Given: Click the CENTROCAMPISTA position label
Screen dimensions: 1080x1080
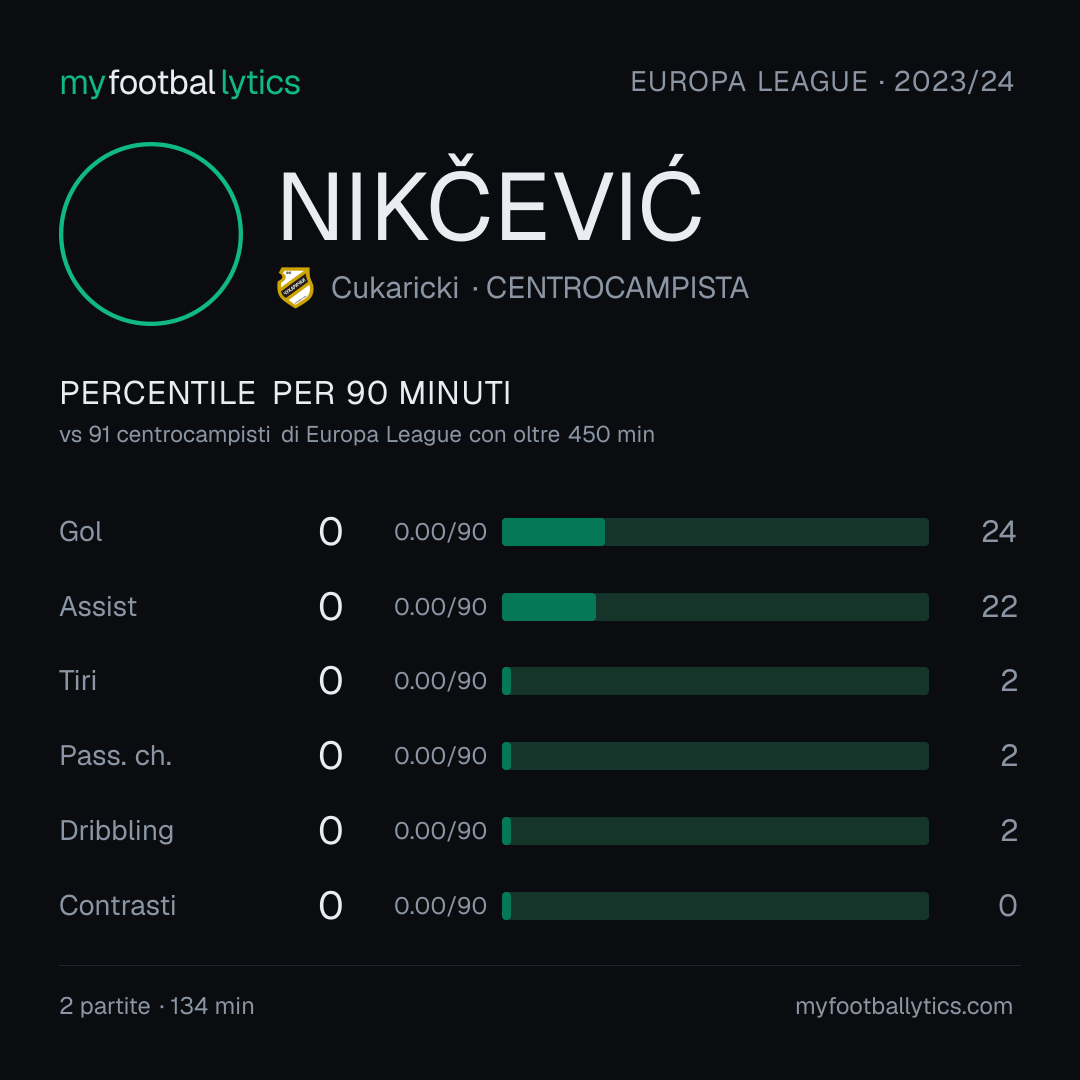Looking at the screenshot, I should pyautogui.click(x=617, y=288).
